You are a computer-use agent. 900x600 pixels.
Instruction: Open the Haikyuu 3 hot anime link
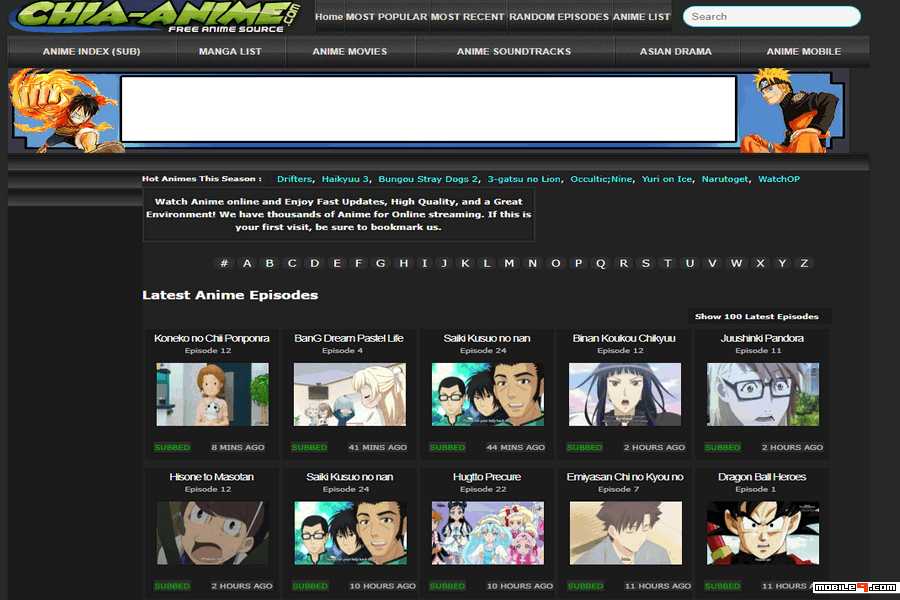tap(345, 179)
